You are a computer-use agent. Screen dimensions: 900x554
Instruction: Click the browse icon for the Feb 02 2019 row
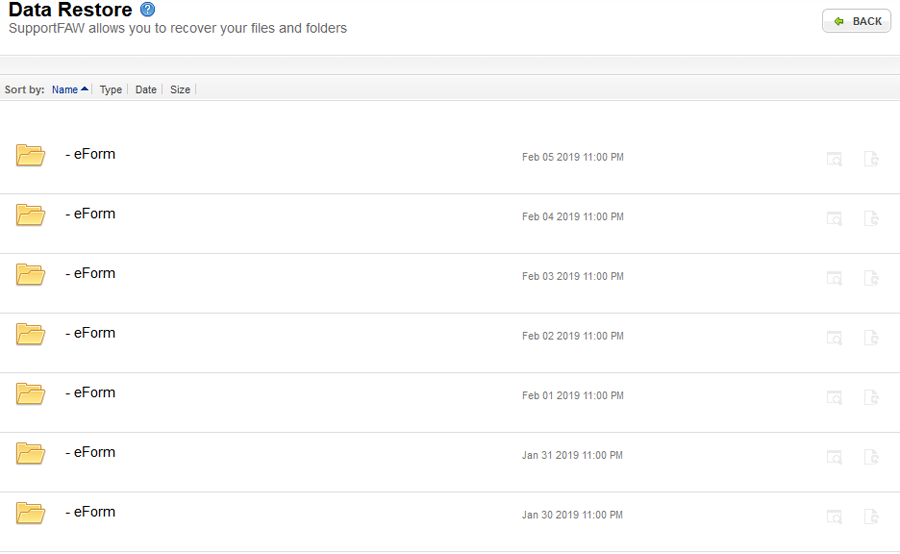pyautogui.click(x=834, y=338)
